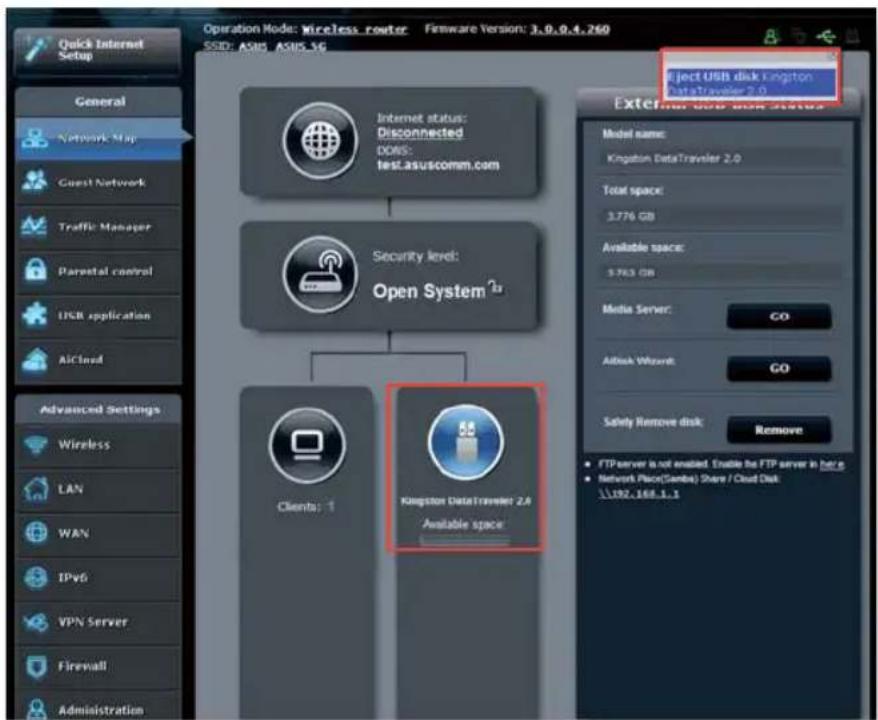Open the WAN settings page

click(x=98, y=533)
